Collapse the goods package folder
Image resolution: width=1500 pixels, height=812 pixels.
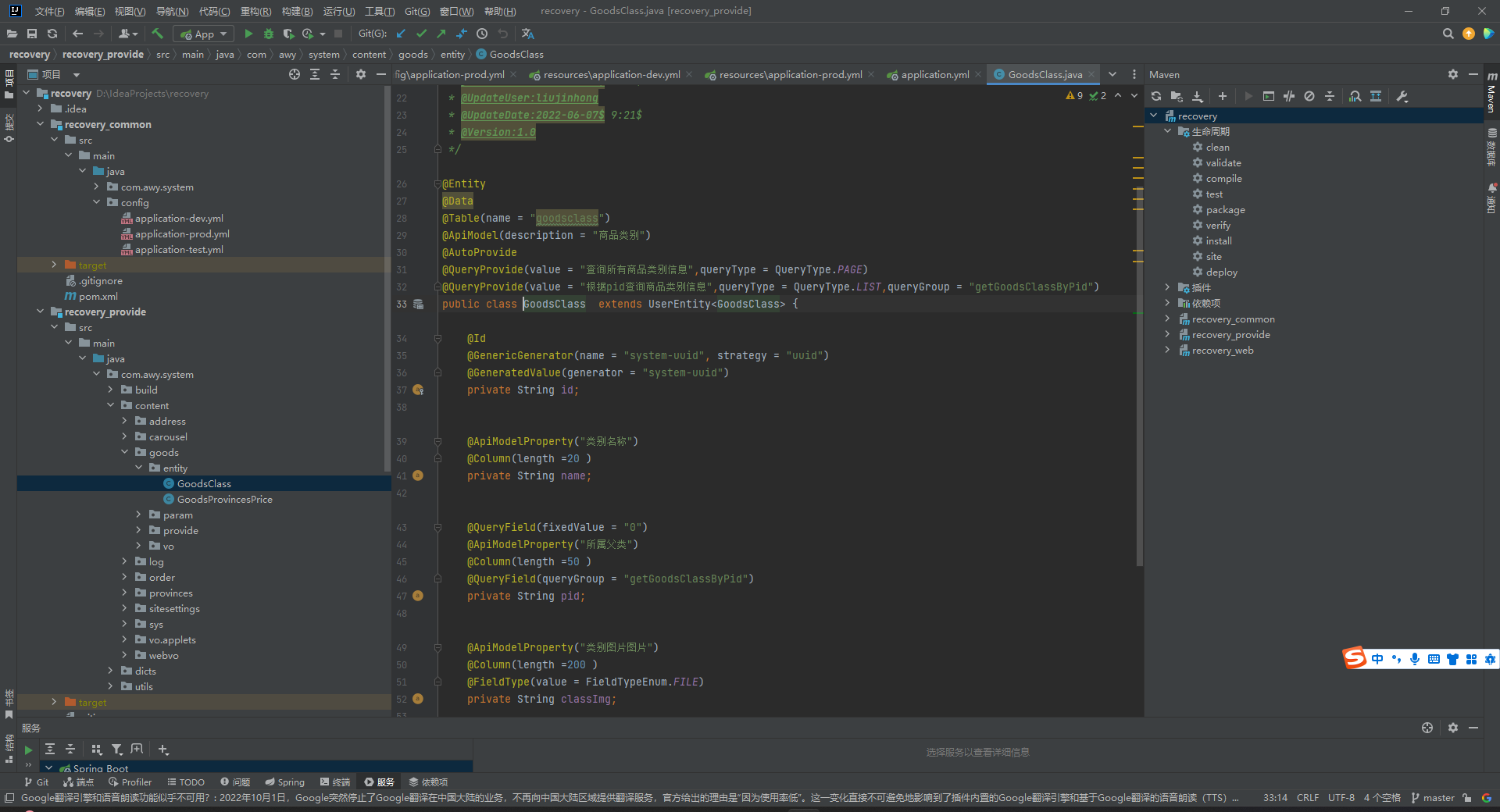(x=124, y=452)
